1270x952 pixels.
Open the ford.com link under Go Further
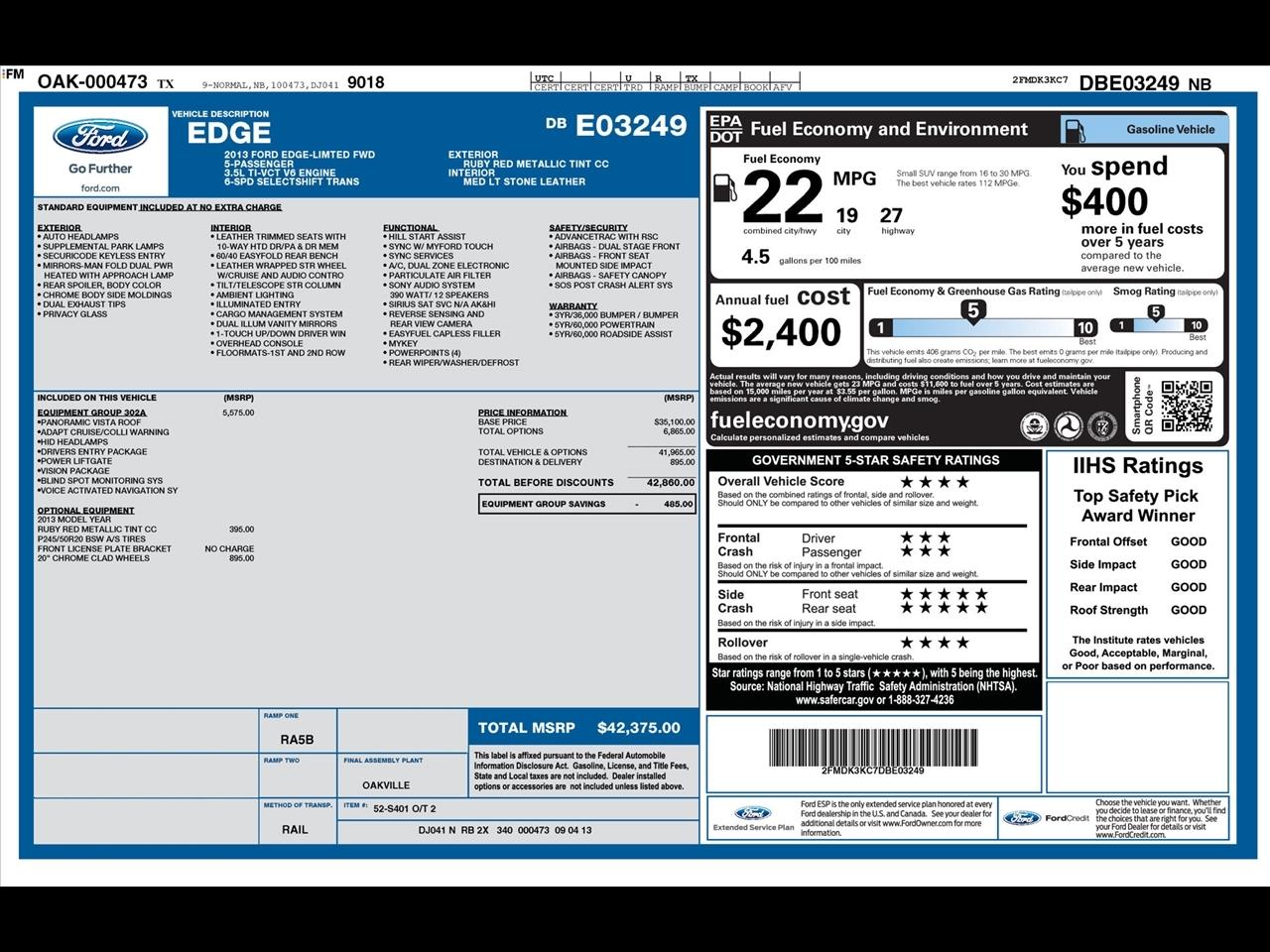pyautogui.click(x=100, y=187)
